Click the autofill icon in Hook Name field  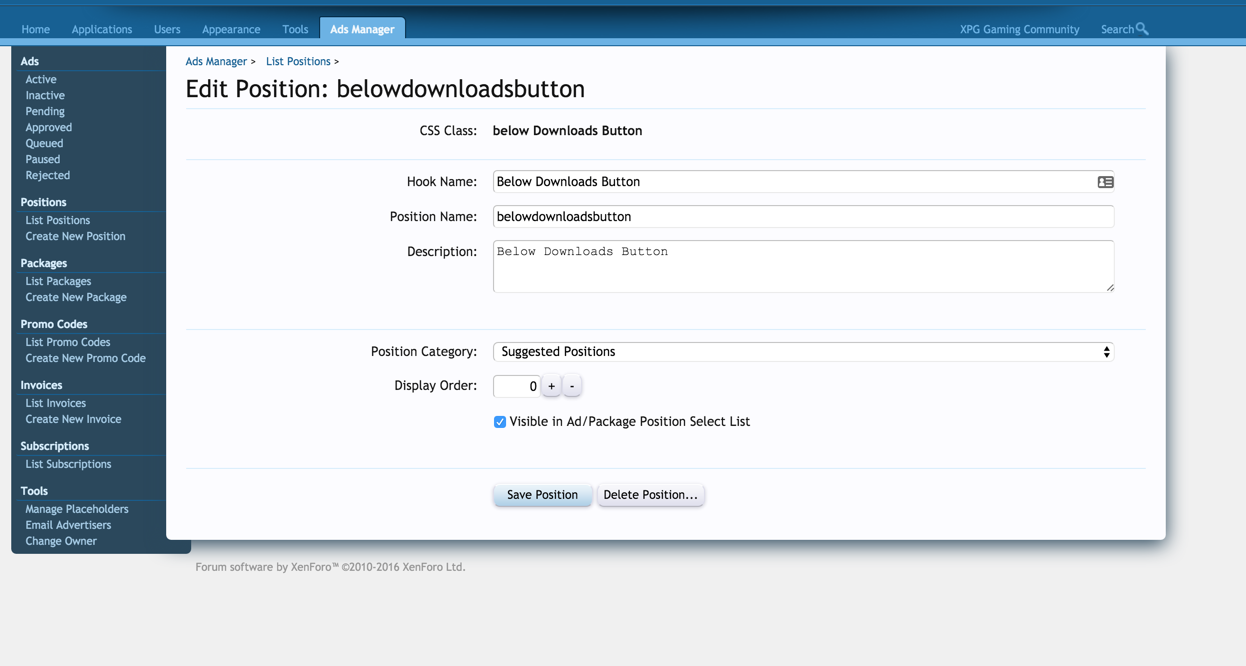point(1105,182)
